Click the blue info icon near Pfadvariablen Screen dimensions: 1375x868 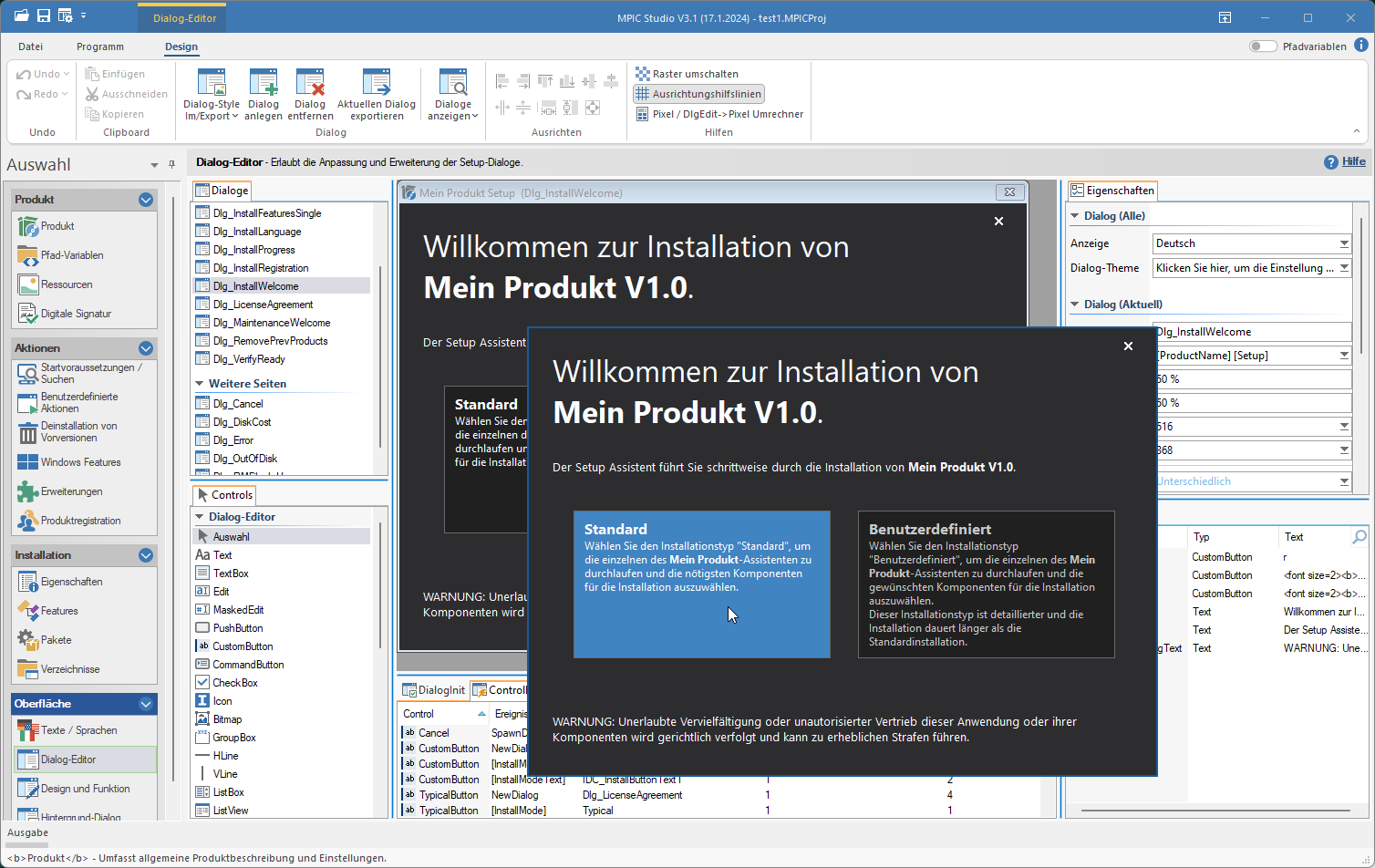1361,45
